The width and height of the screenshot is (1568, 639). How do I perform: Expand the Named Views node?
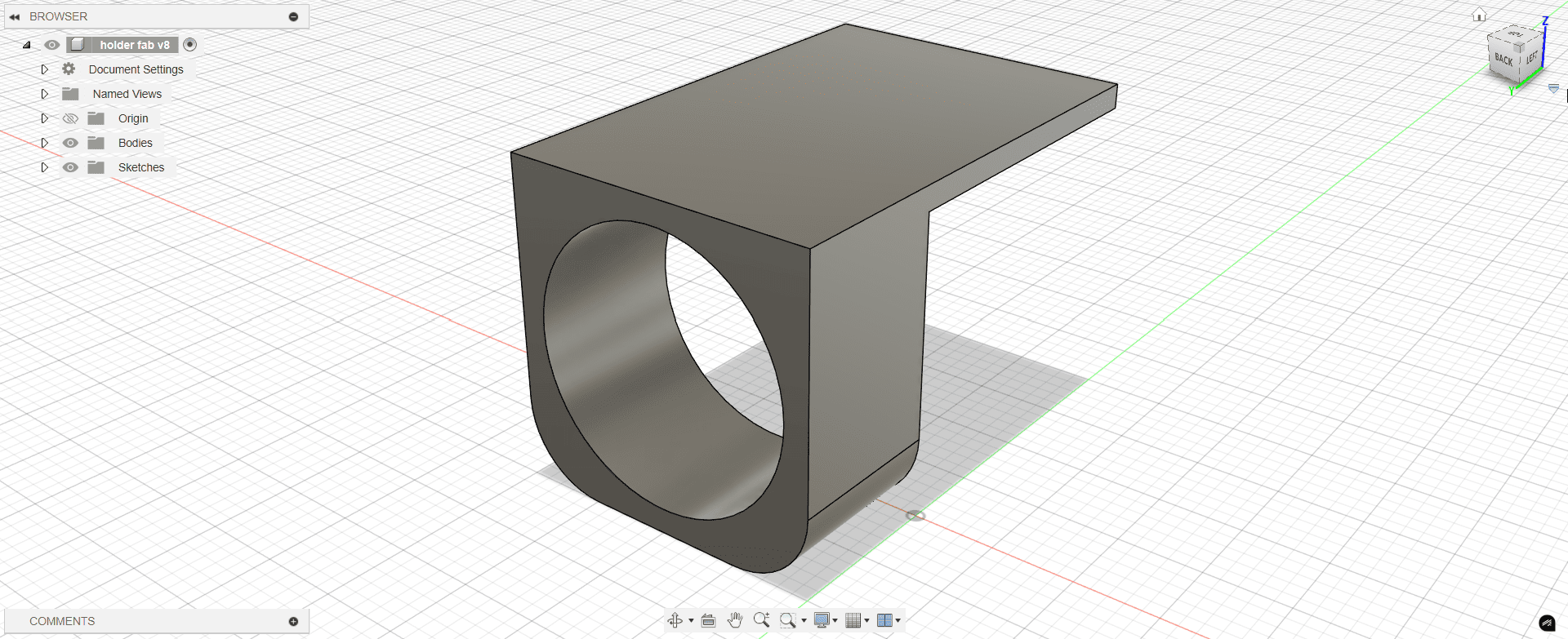click(45, 94)
